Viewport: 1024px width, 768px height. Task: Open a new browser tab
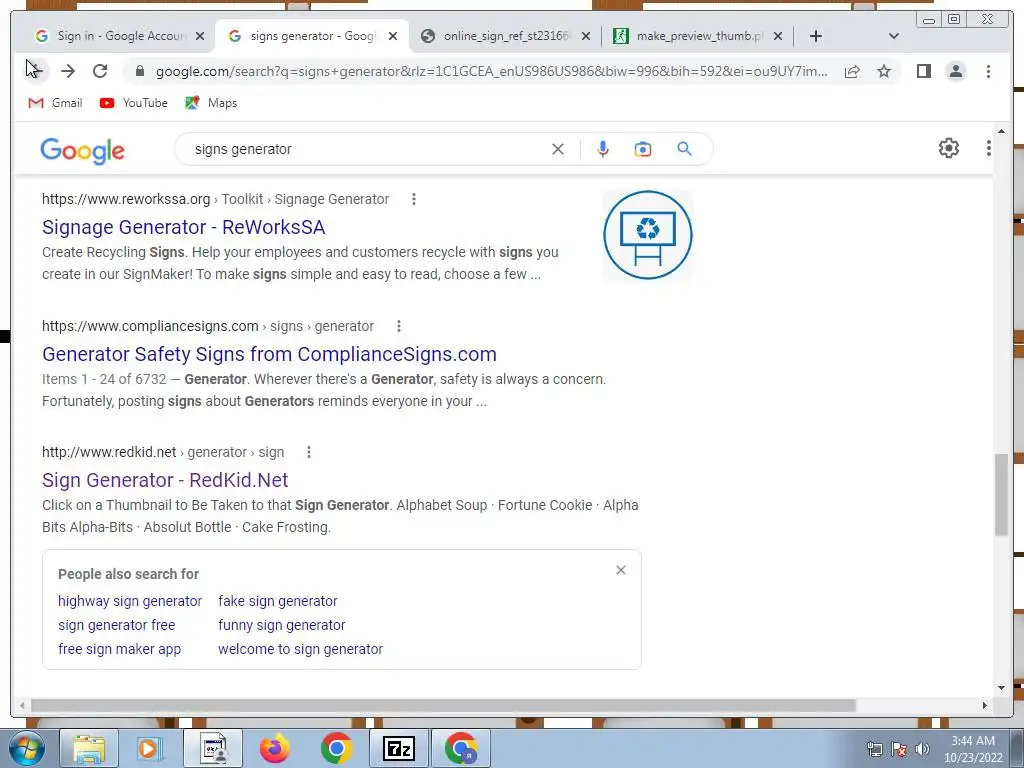click(x=816, y=36)
